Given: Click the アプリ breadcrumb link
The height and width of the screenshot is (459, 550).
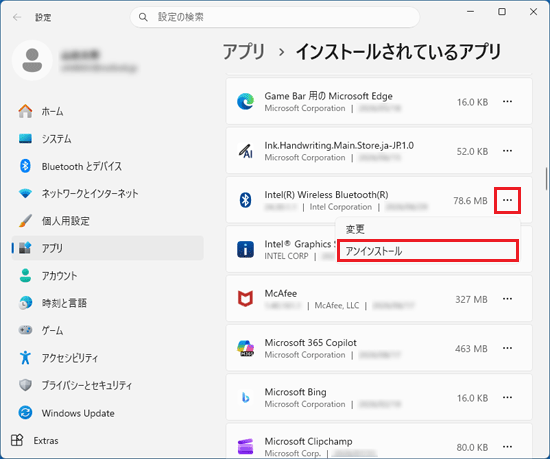Looking at the screenshot, I should pyautogui.click(x=244, y=52).
